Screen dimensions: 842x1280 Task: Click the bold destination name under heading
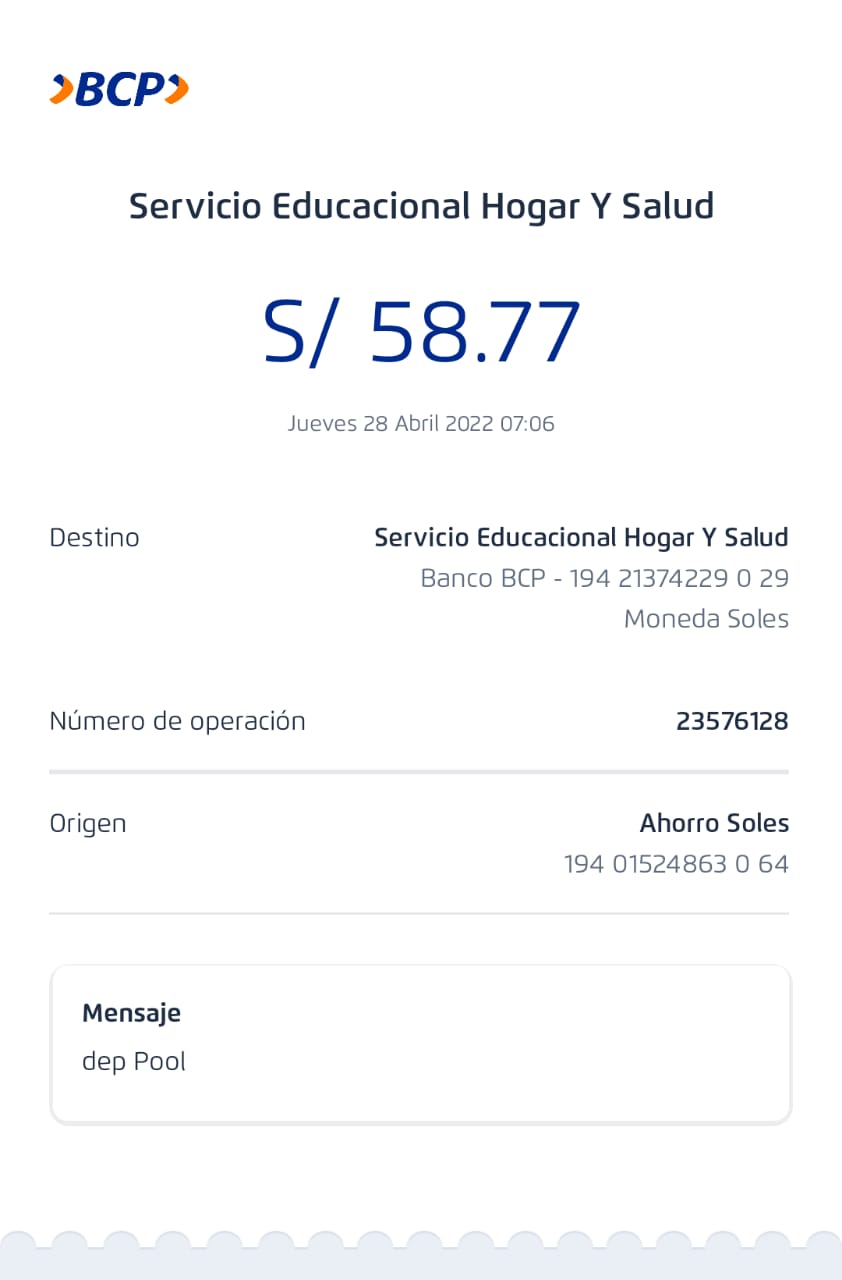(581, 538)
